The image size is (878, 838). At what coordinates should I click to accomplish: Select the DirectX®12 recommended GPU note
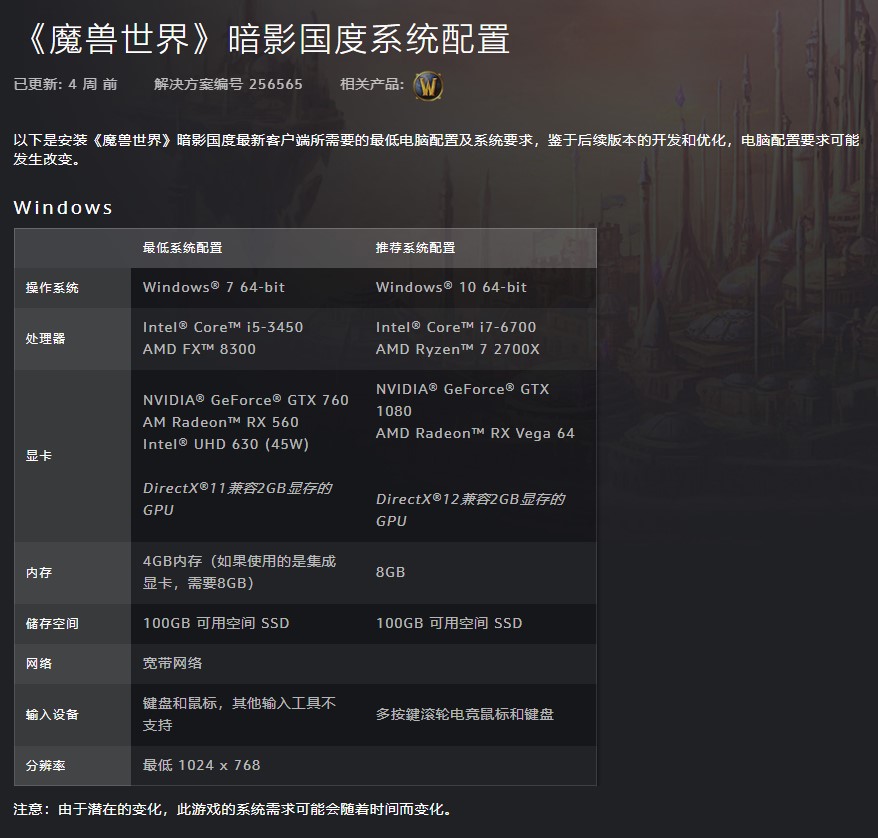point(470,510)
